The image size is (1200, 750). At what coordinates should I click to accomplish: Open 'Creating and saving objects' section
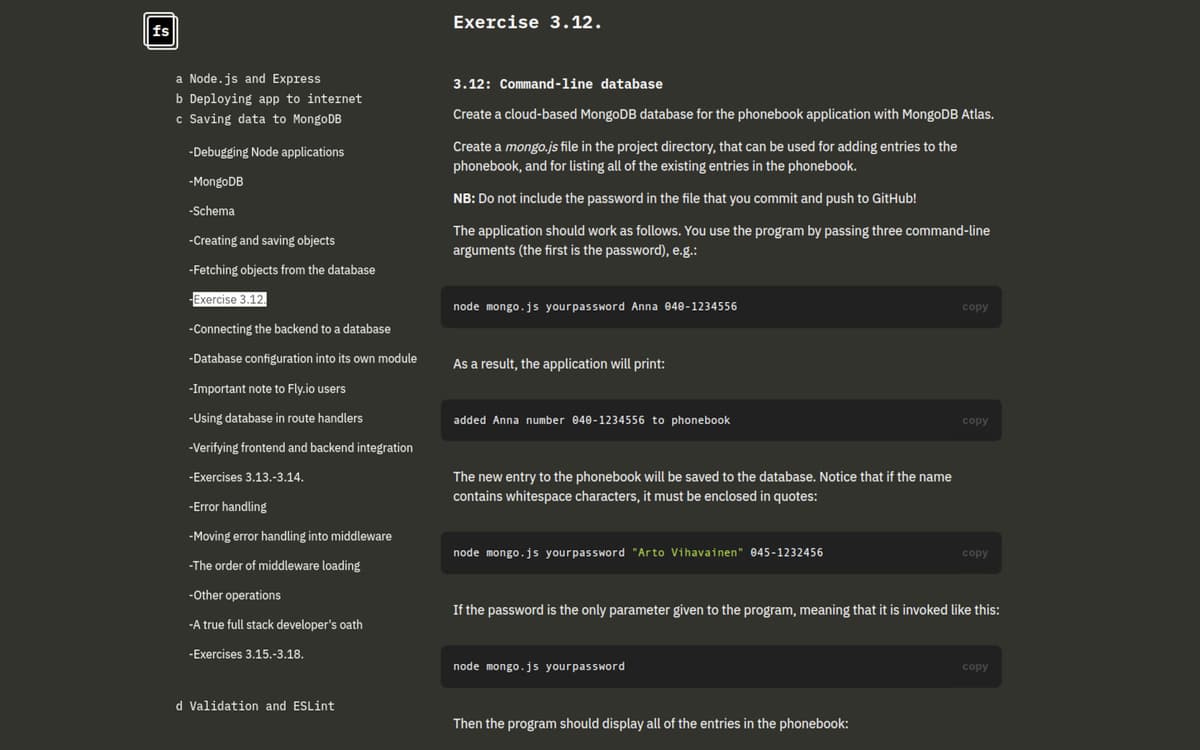click(261, 240)
